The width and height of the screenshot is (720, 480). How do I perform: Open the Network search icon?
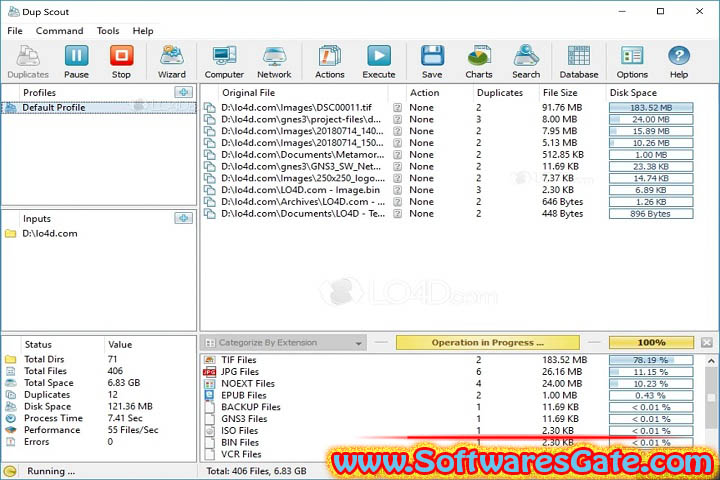(274, 62)
